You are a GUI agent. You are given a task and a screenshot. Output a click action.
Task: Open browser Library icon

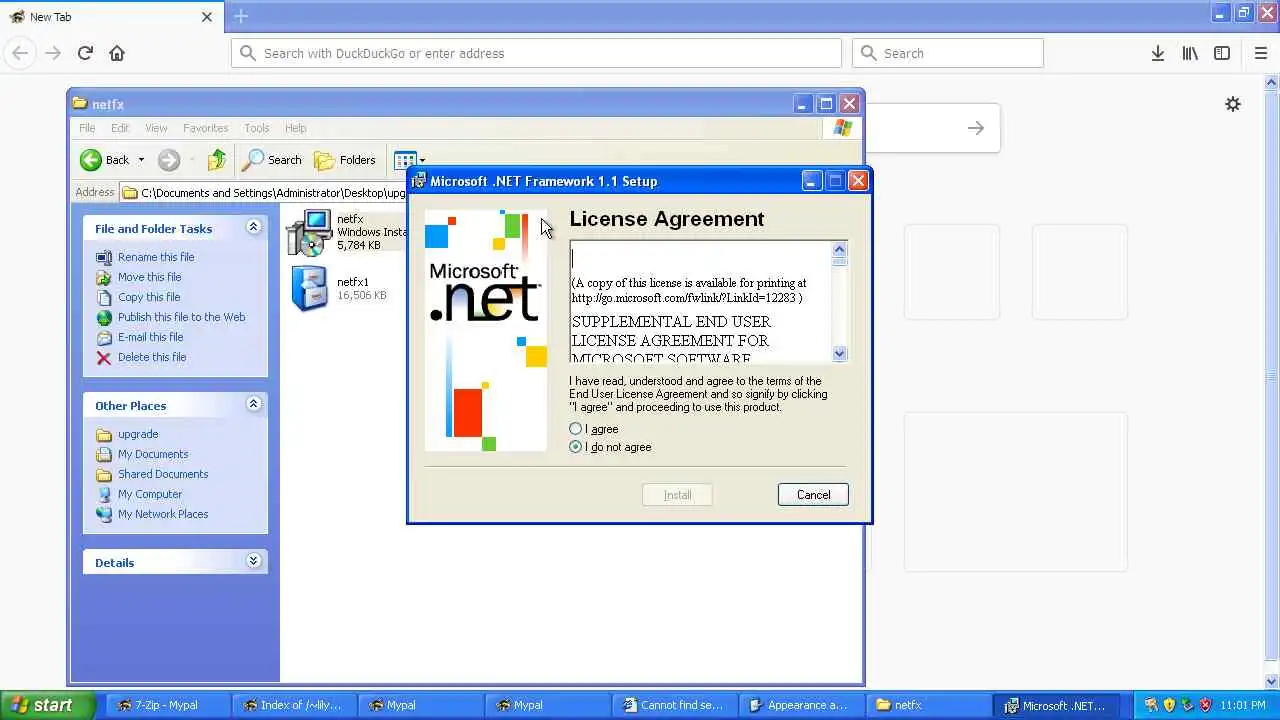1190,53
